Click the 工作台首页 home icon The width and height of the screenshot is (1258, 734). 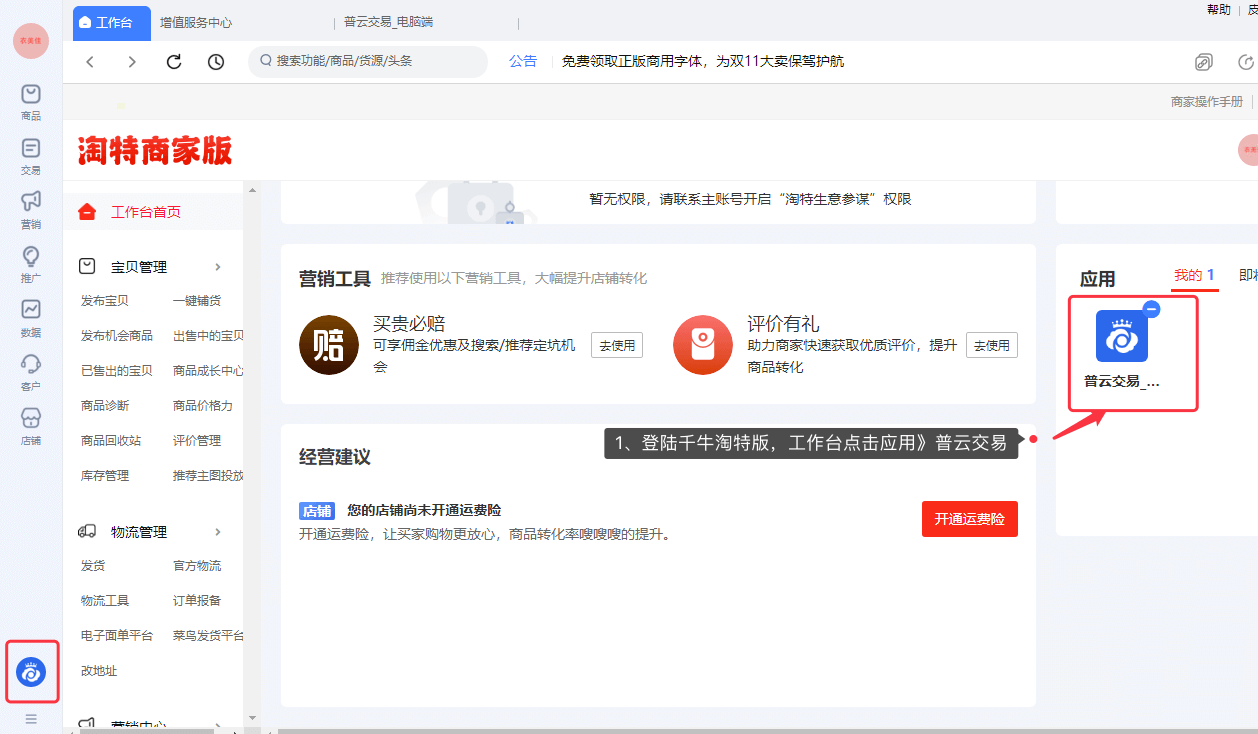[88, 212]
